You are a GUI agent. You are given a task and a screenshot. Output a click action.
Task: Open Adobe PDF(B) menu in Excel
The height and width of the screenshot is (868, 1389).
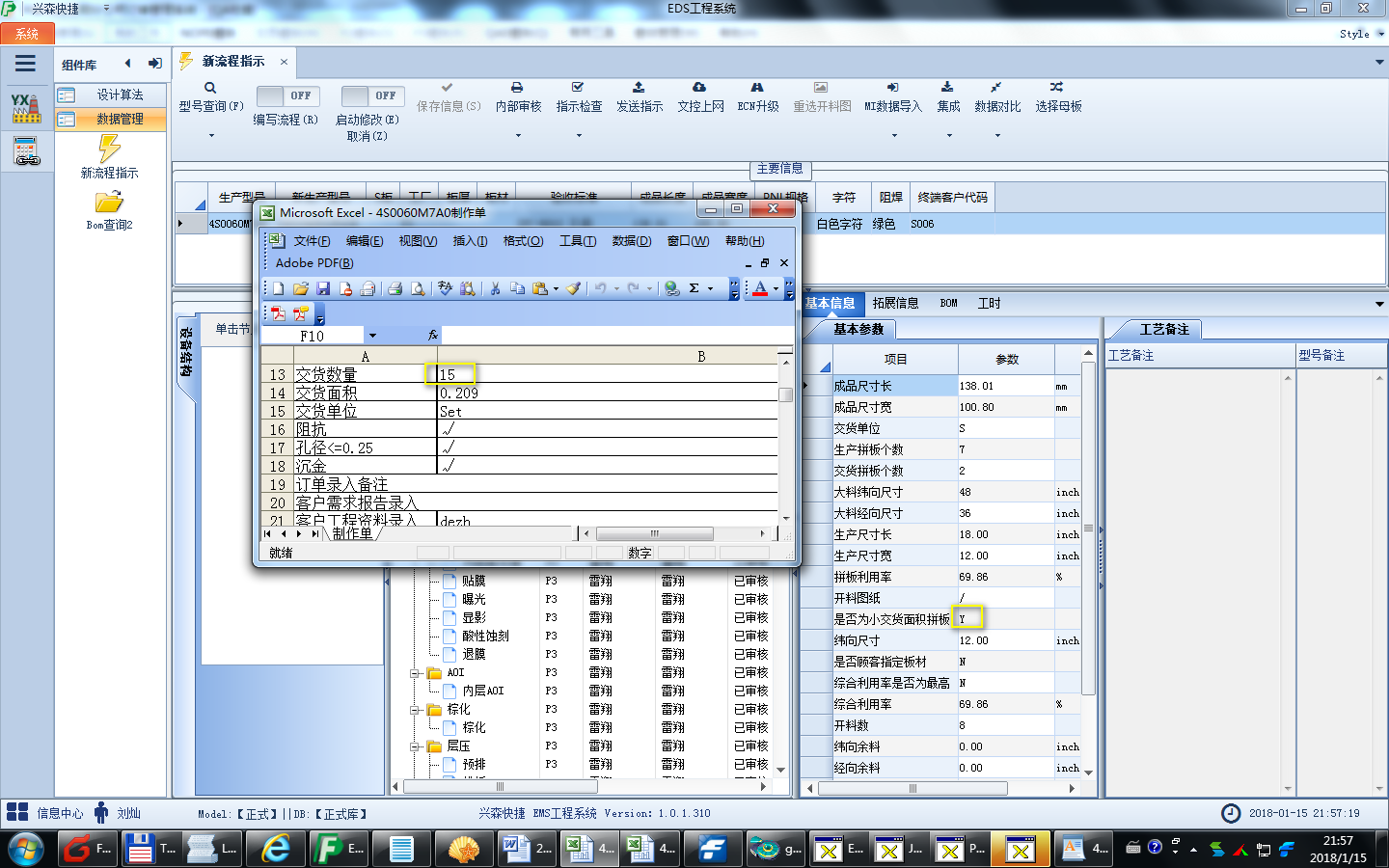314,262
